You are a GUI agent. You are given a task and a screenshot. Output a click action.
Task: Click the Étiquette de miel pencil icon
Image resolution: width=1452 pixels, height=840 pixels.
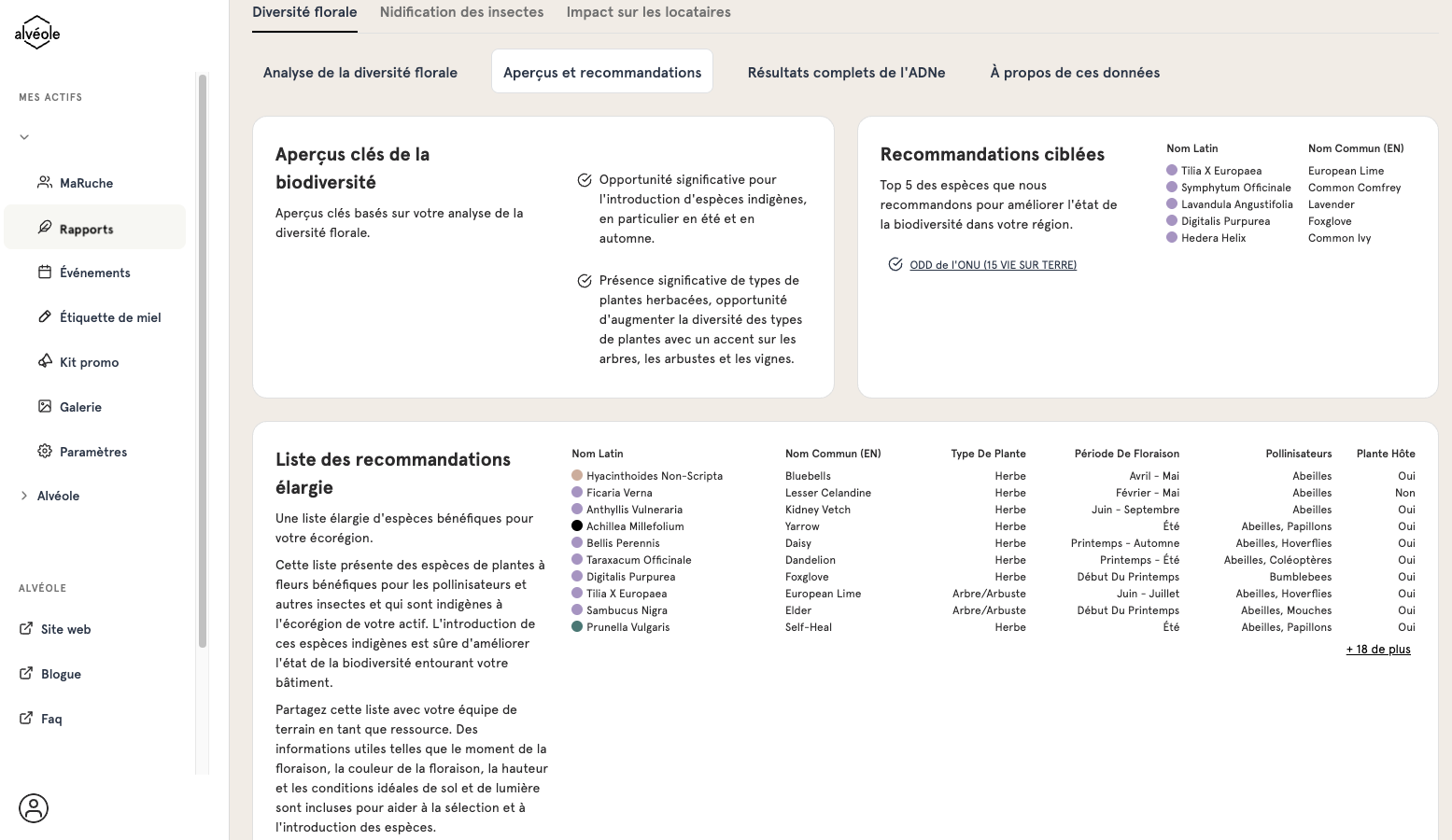[x=44, y=316]
